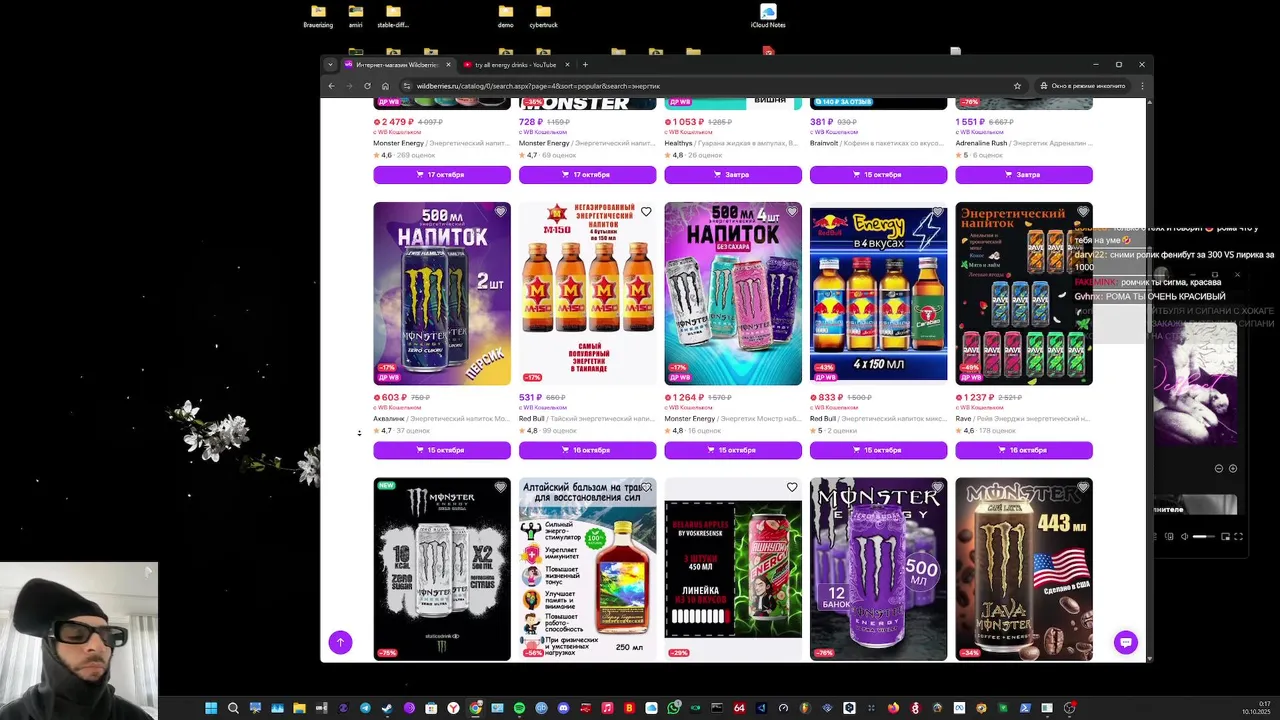Image resolution: width=1280 pixels, height=720 pixels.
Task: Open Rave energy drink product title link
Action: click(1023, 418)
